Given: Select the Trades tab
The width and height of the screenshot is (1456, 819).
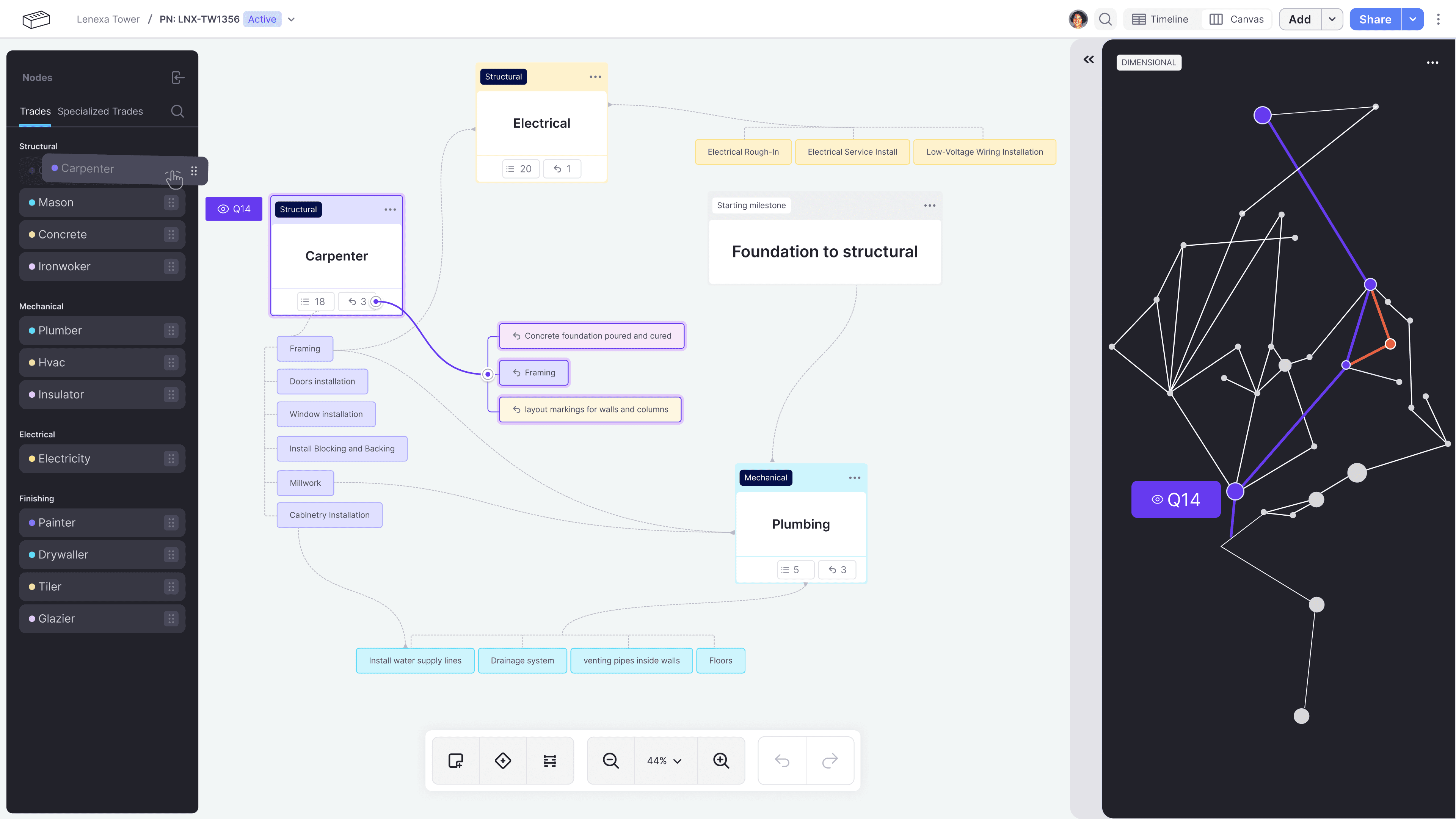Looking at the screenshot, I should (x=35, y=111).
